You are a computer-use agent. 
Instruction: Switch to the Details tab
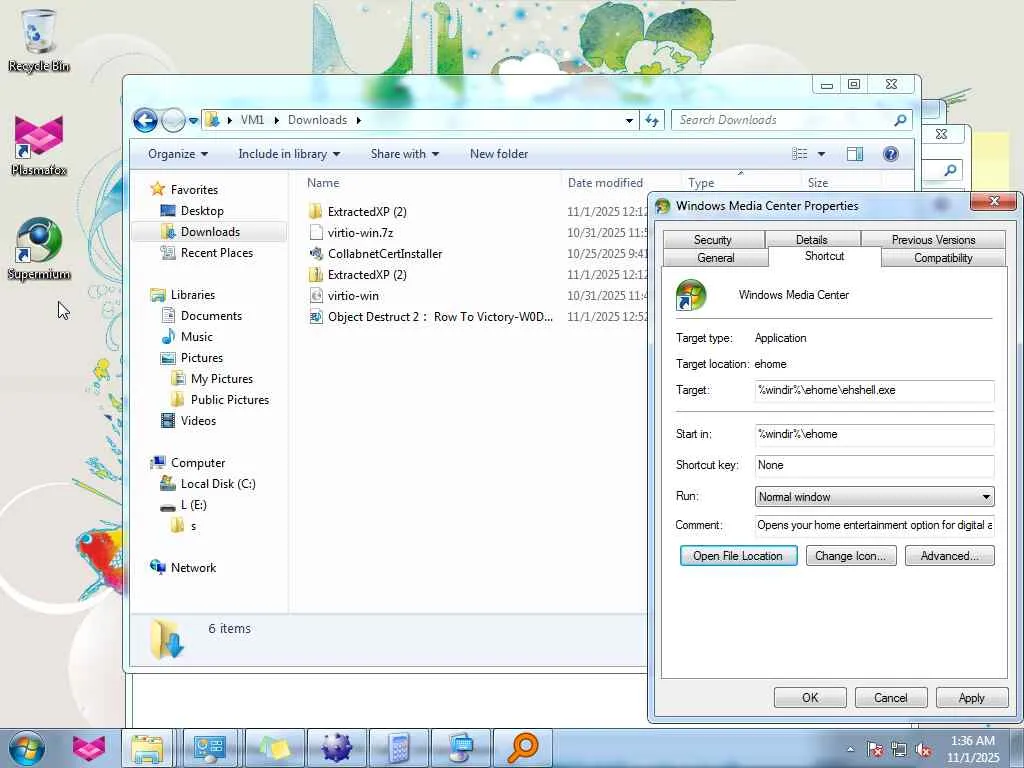click(812, 240)
